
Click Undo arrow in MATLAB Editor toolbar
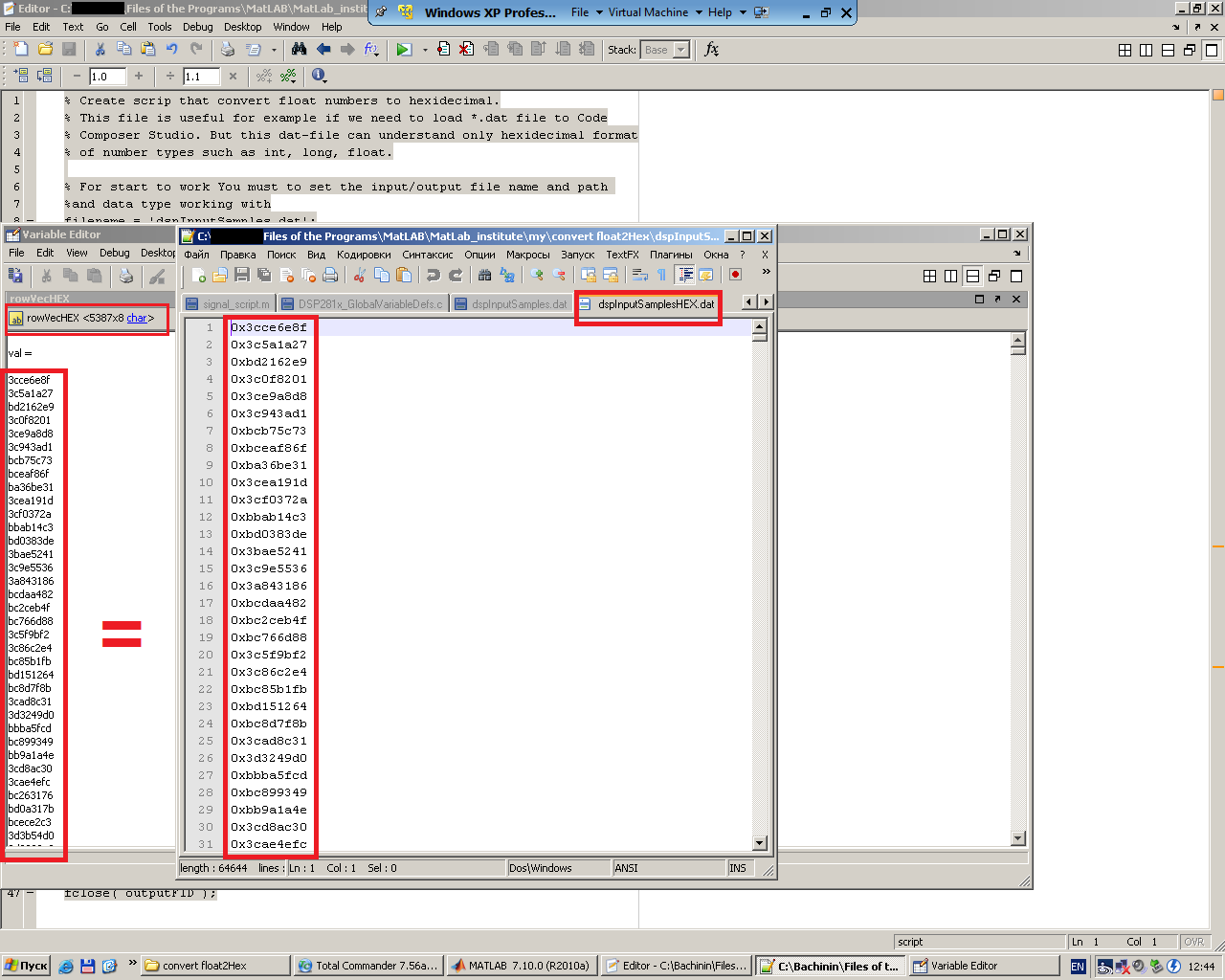pos(171,49)
